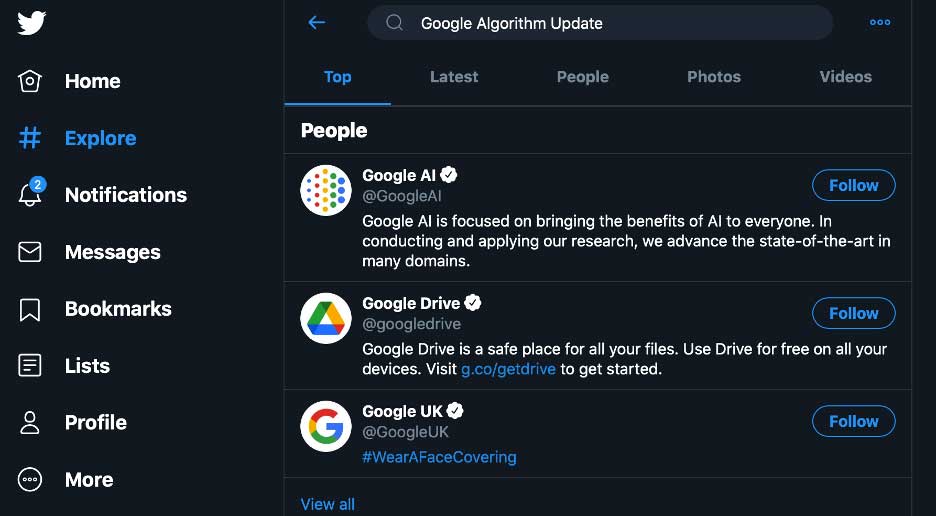
Task: Follow the Google Drive account
Action: (x=854, y=313)
